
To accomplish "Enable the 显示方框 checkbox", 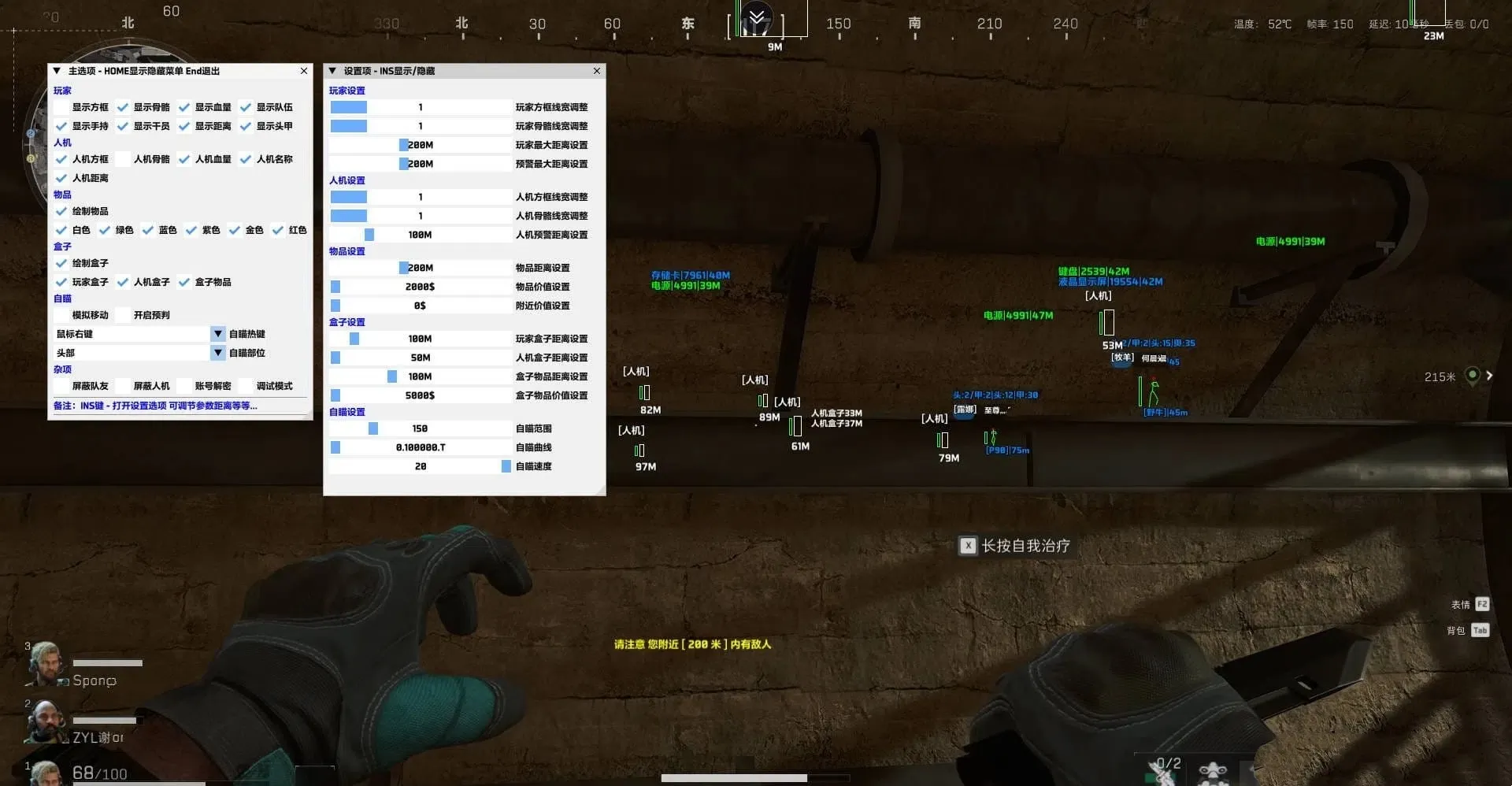I will (x=61, y=107).
